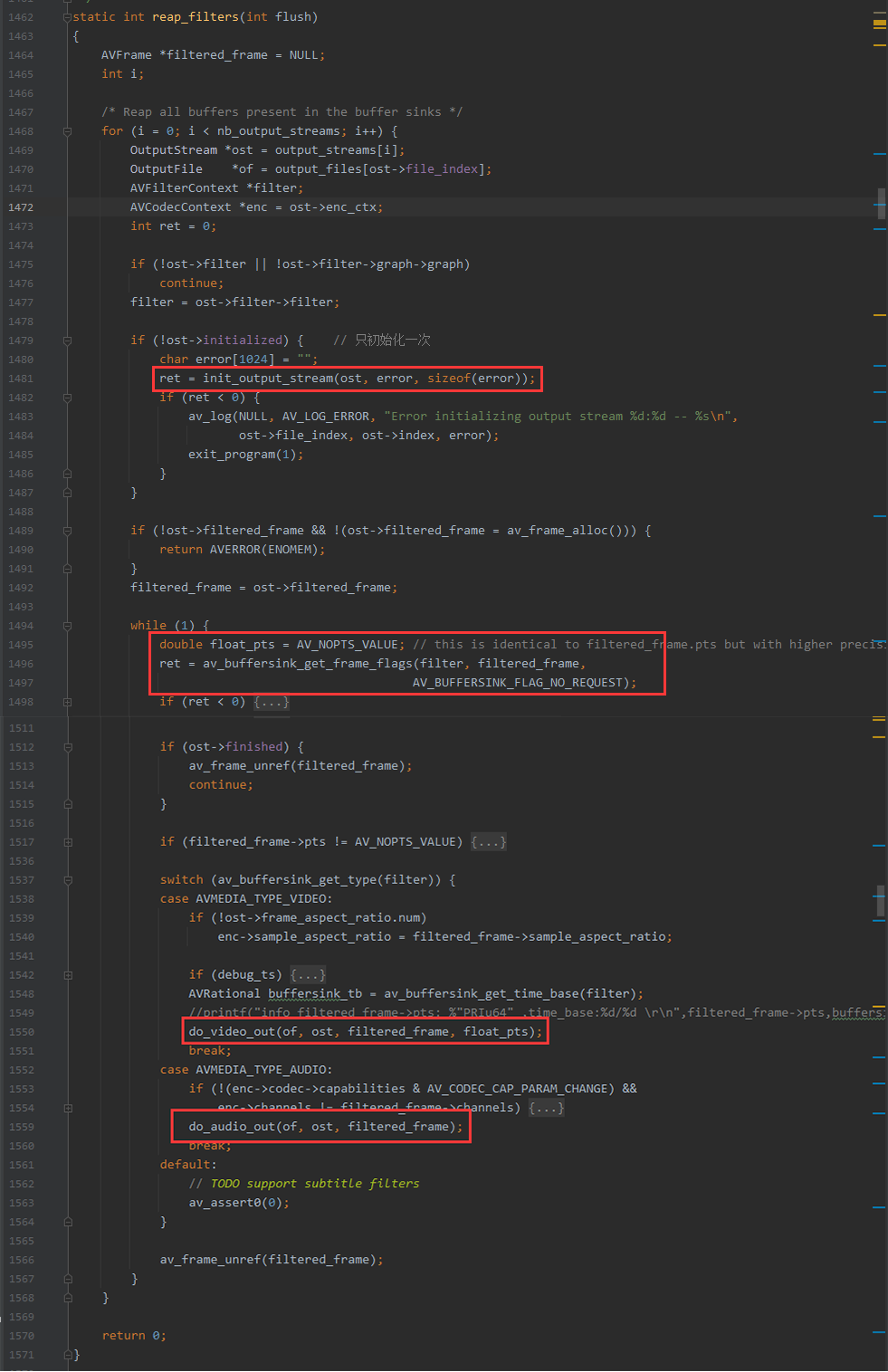Open the {...} placeholder after 'if (ret < 0)' on line 1498
888x1372 pixels.
tap(272, 702)
